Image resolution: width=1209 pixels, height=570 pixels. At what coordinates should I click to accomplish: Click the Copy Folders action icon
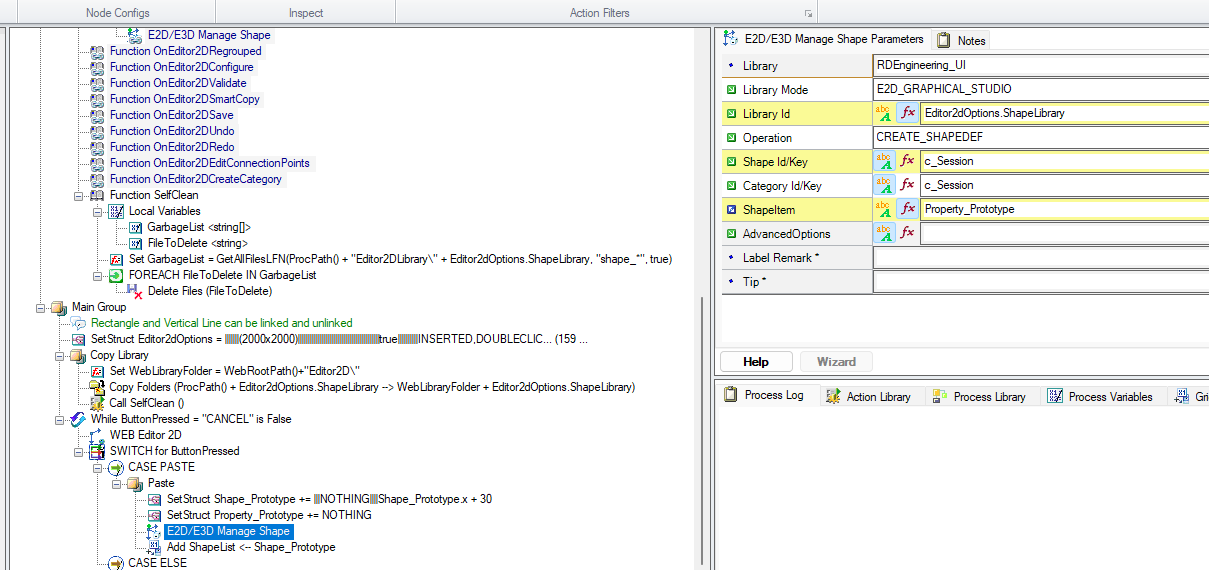[97, 387]
